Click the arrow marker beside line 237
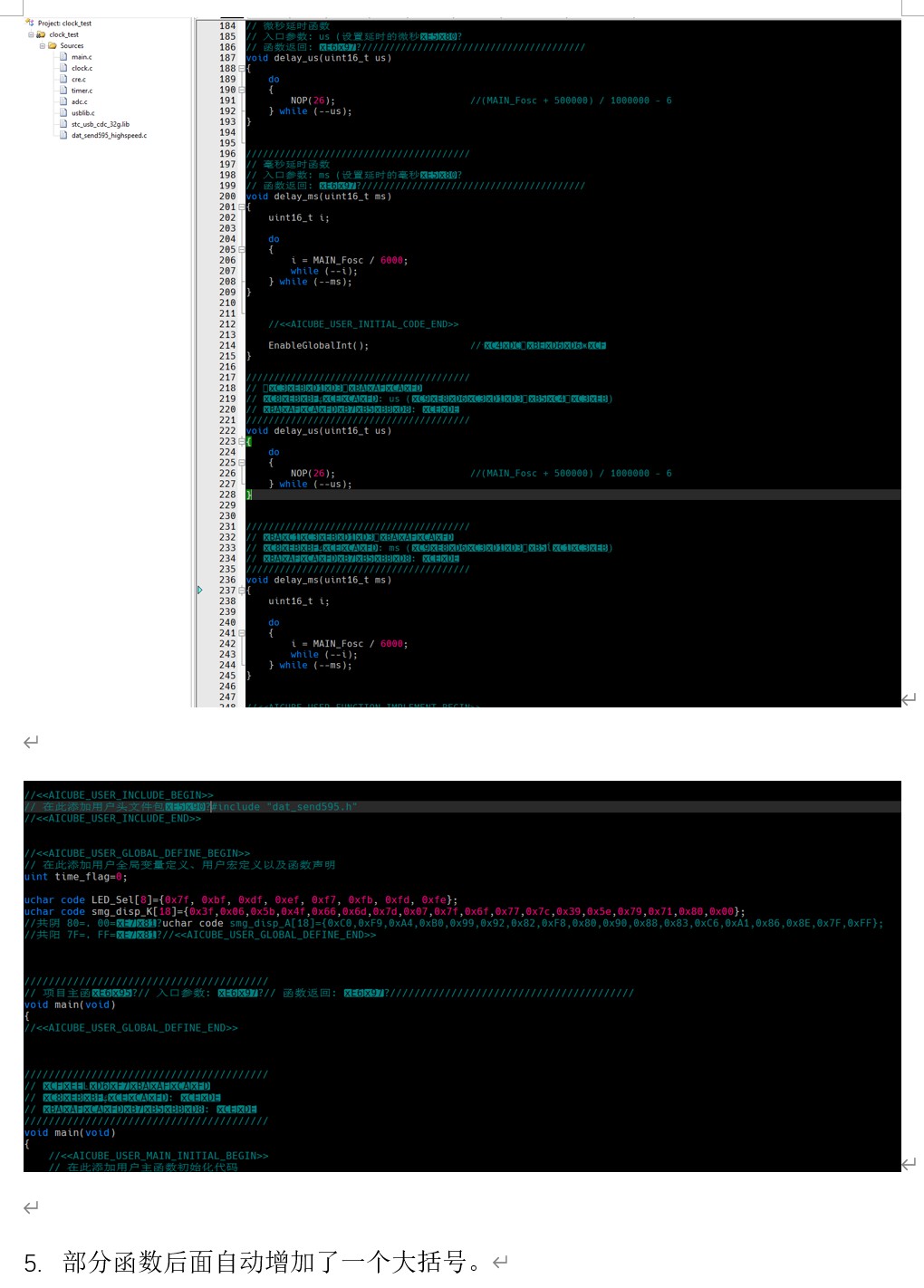The width and height of the screenshot is (924, 1288). tap(200, 591)
